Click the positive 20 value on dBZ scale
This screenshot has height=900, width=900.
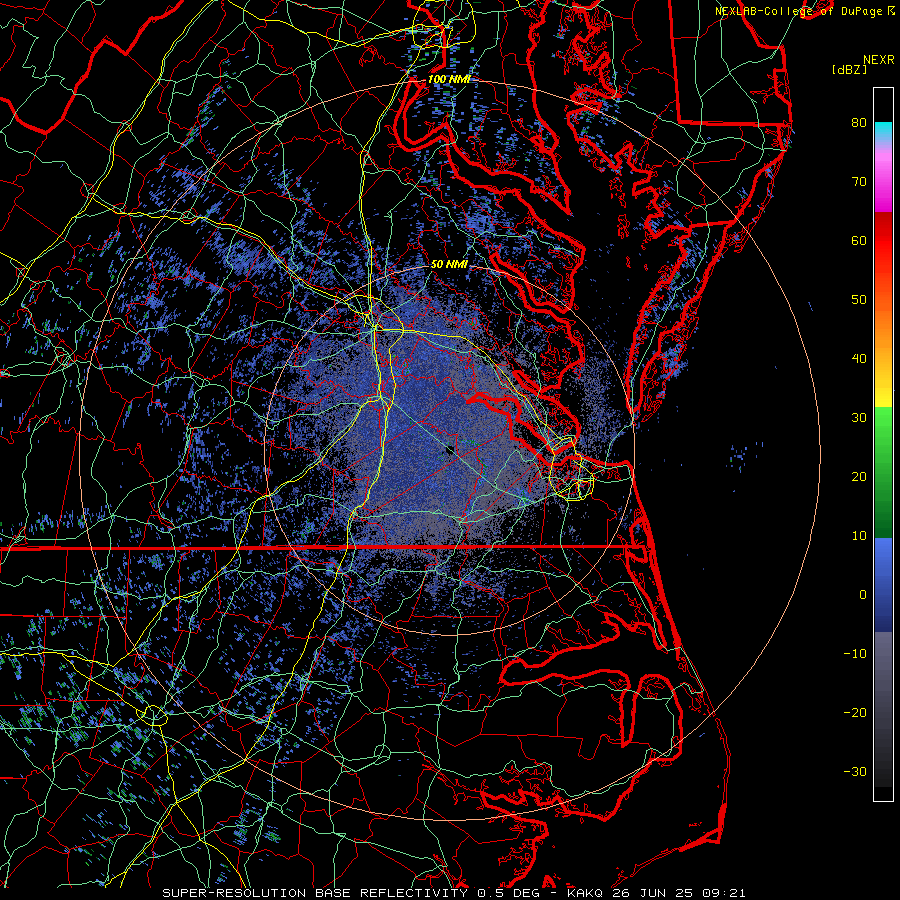click(859, 477)
